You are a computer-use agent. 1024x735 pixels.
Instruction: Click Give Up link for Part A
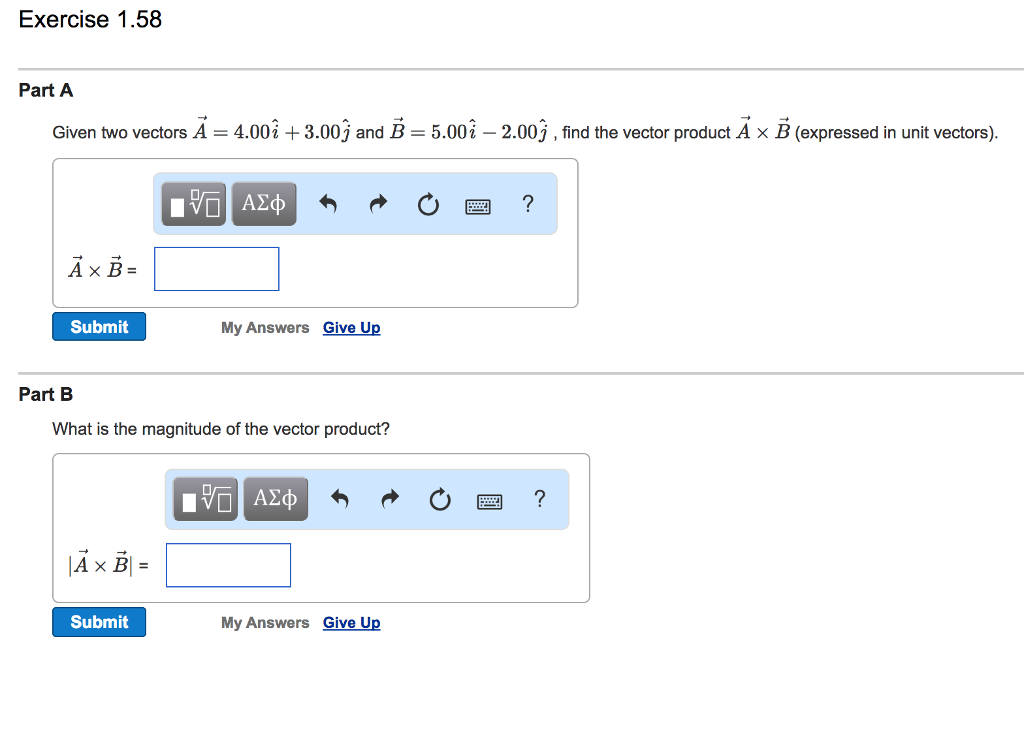(x=351, y=328)
